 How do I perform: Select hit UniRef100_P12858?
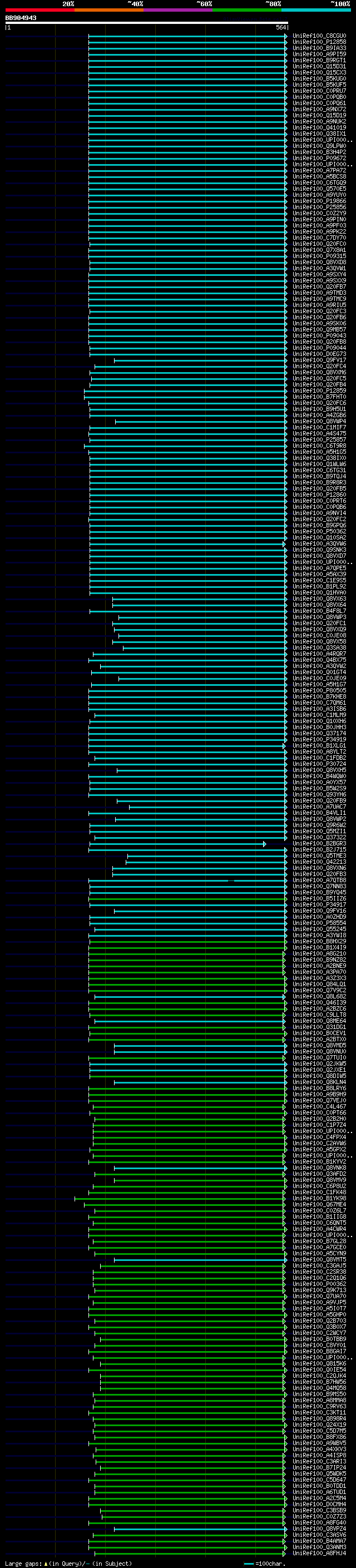[319, 42]
